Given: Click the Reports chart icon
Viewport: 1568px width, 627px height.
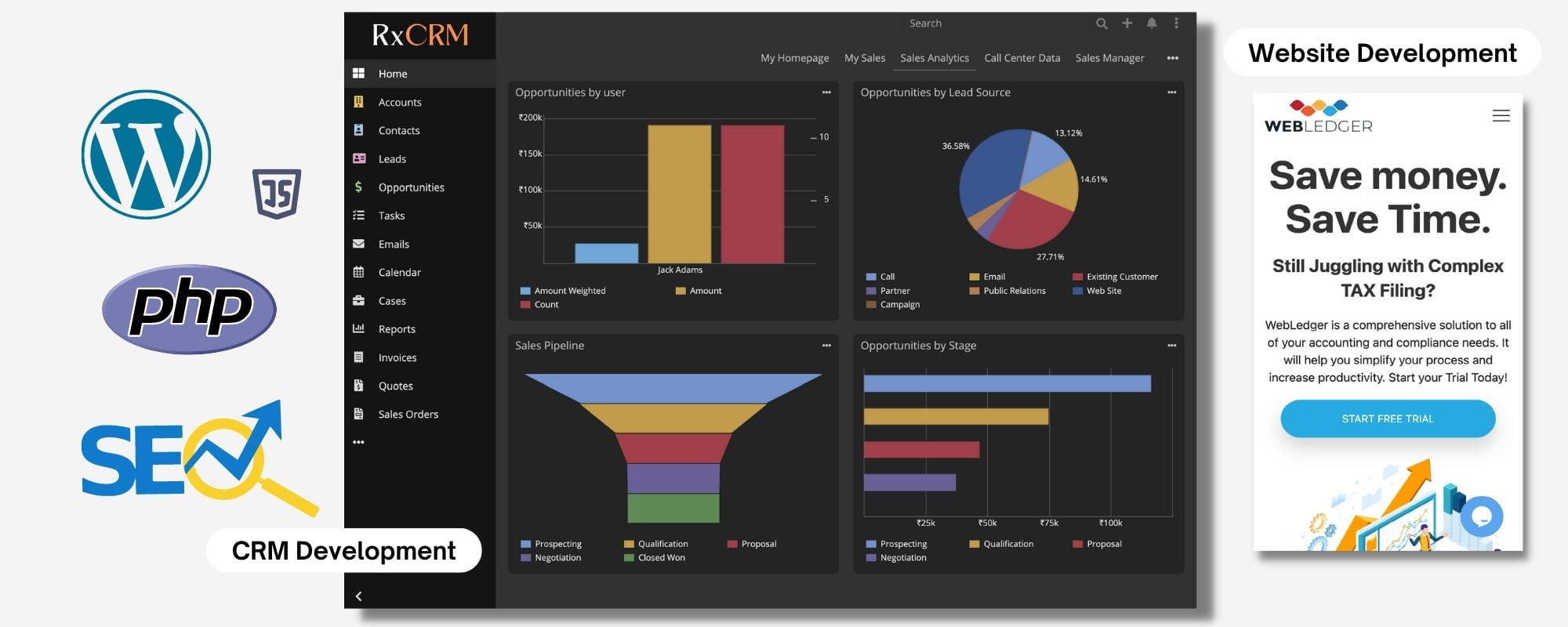Looking at the screenshot, I should point(358,328).
